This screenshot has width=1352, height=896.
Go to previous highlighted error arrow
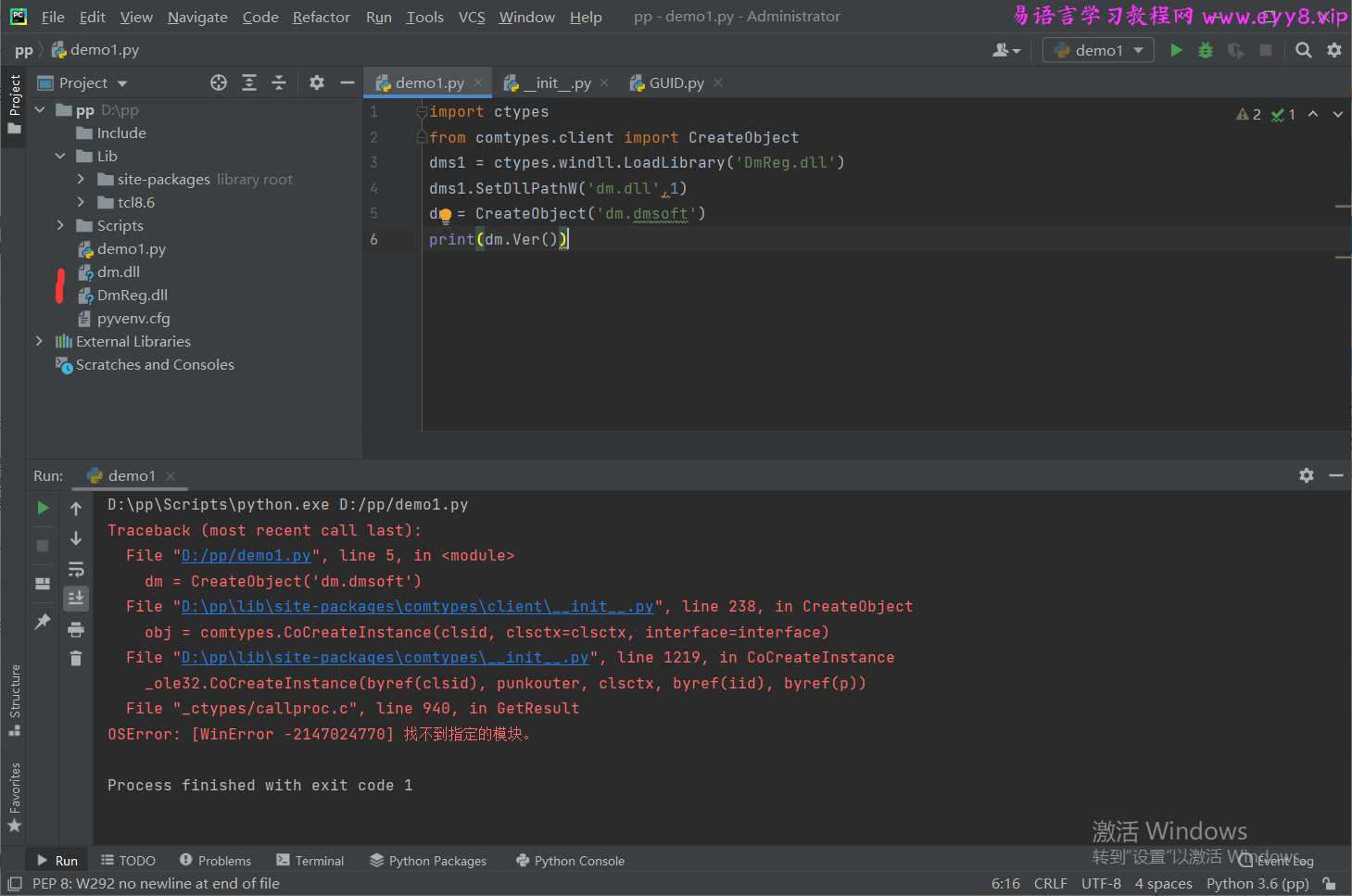(1313, 114)
